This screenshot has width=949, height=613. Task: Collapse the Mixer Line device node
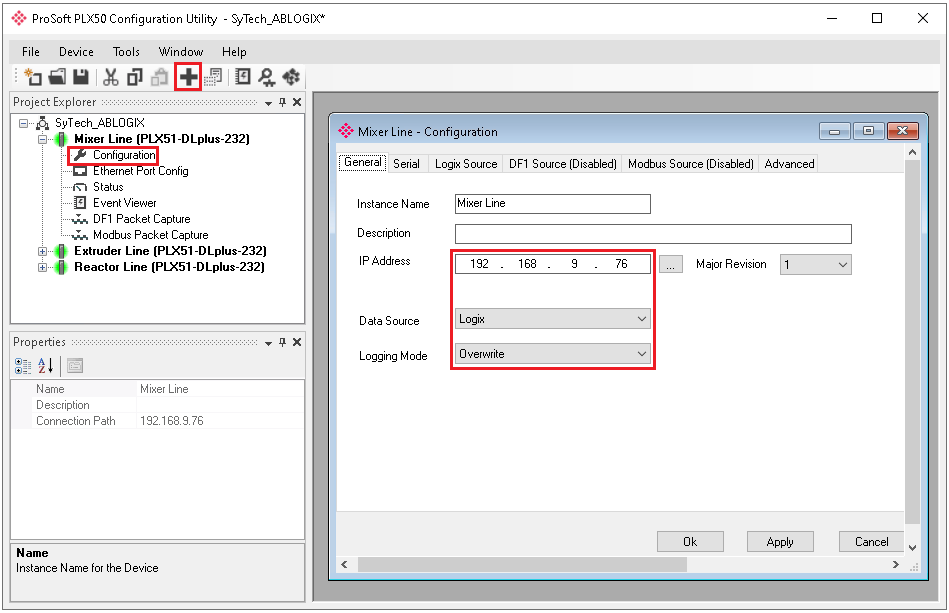tap(42, 139)
